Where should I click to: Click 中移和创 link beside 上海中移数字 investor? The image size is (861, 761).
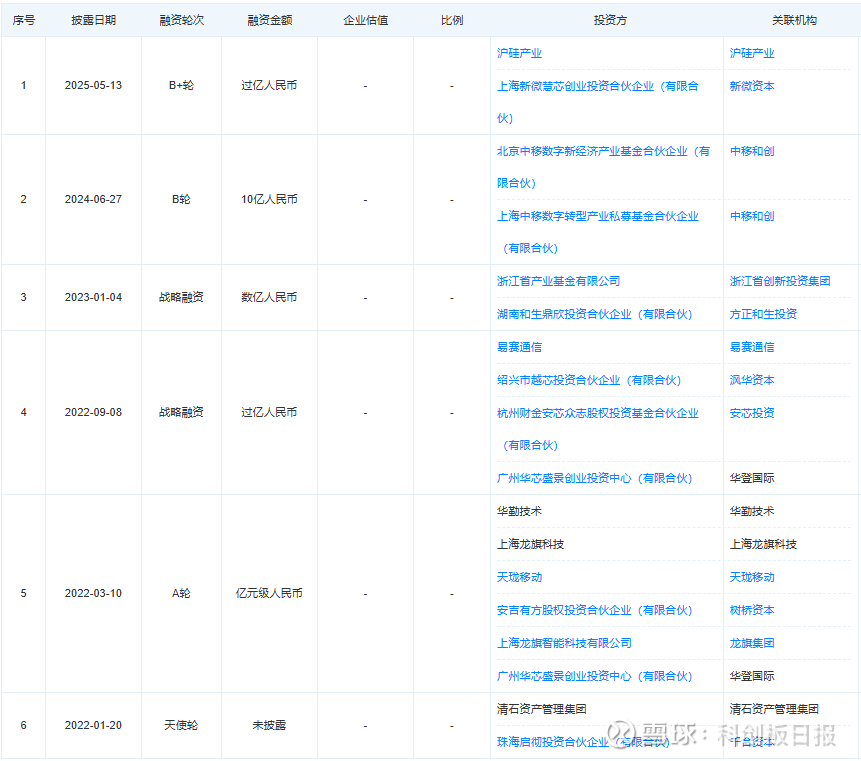click(752, 216)
